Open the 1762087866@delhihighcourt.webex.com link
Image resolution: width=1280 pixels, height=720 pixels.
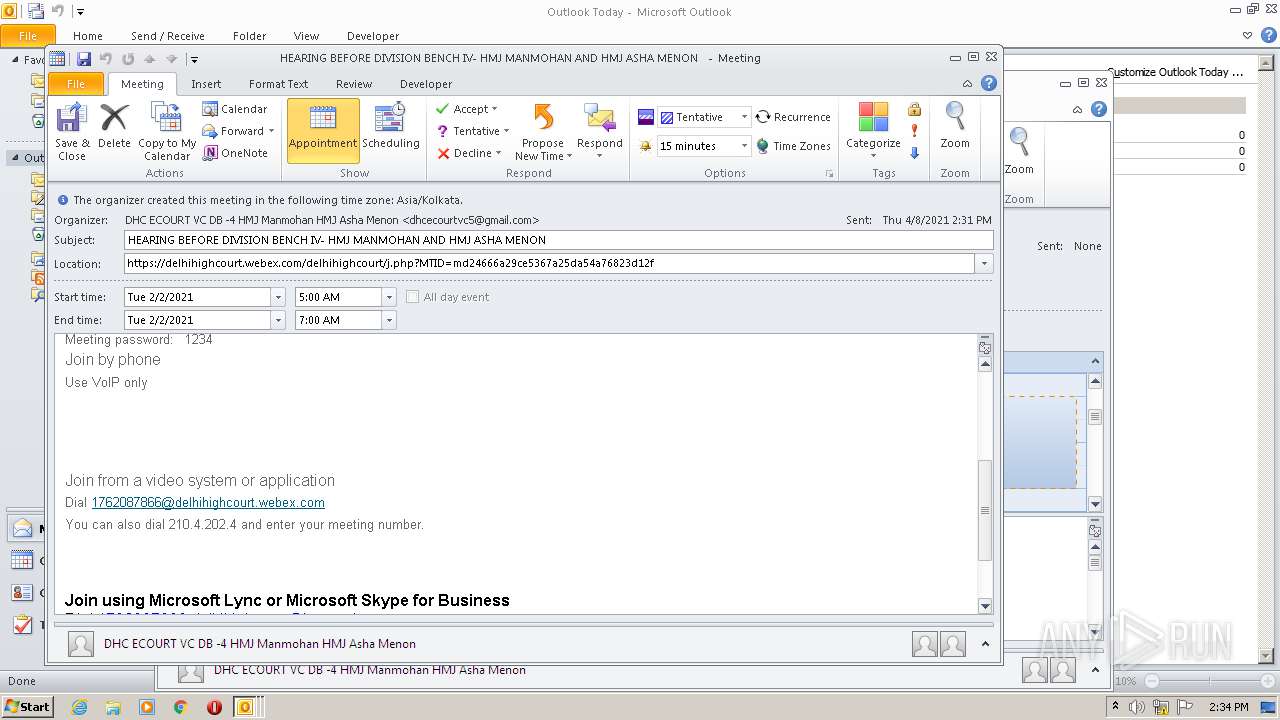(x=208, y=503)
